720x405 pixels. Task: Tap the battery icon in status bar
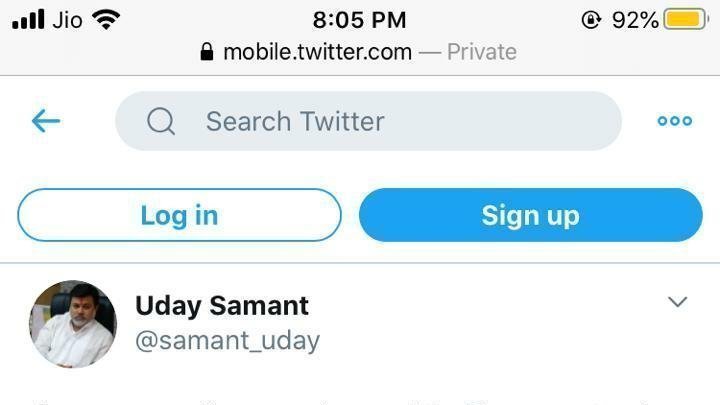pyautogui.click(x=687, y=19)
